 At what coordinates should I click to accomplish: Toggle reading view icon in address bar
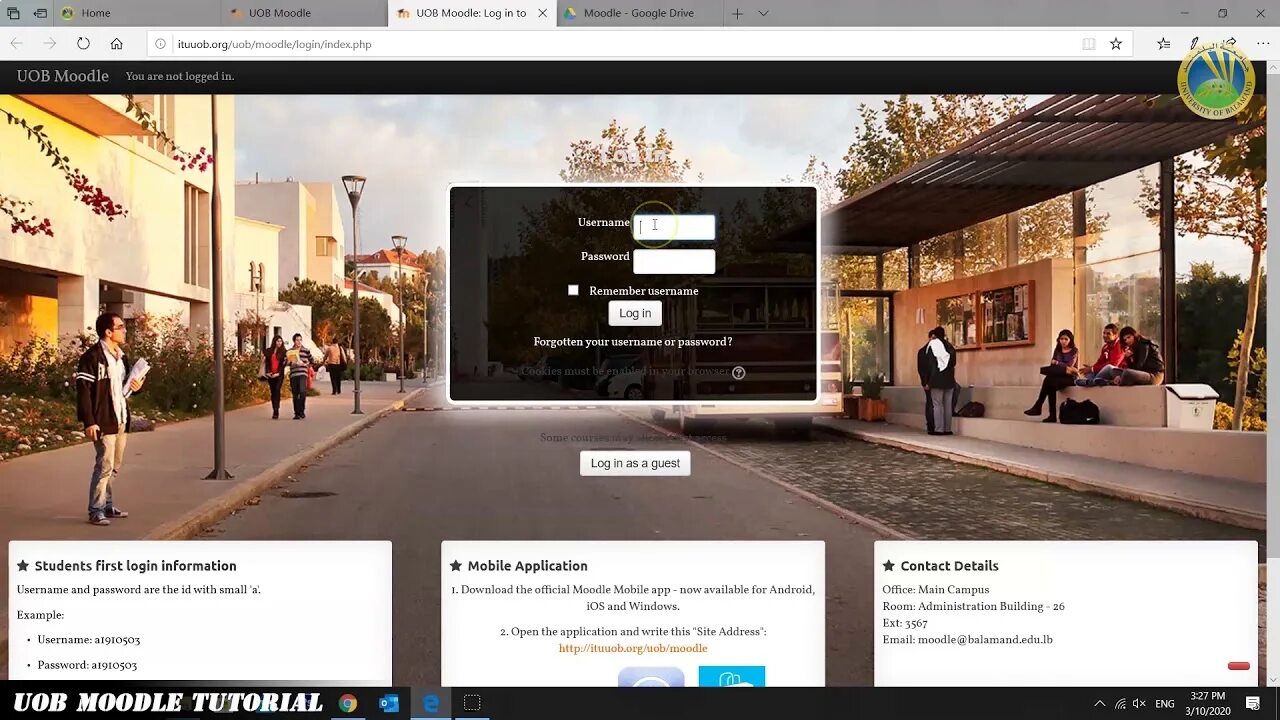[x=1088, y=44]
